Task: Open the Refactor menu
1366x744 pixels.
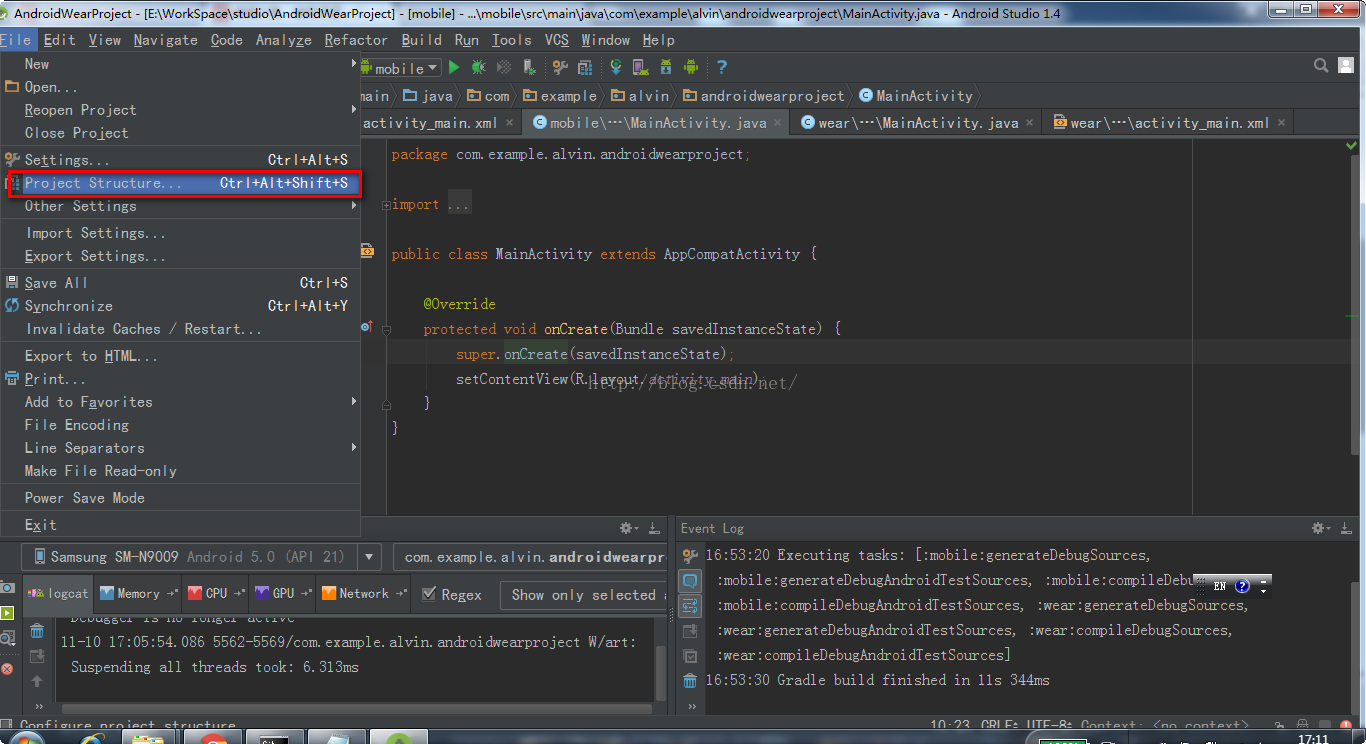Action: (356, 40)
